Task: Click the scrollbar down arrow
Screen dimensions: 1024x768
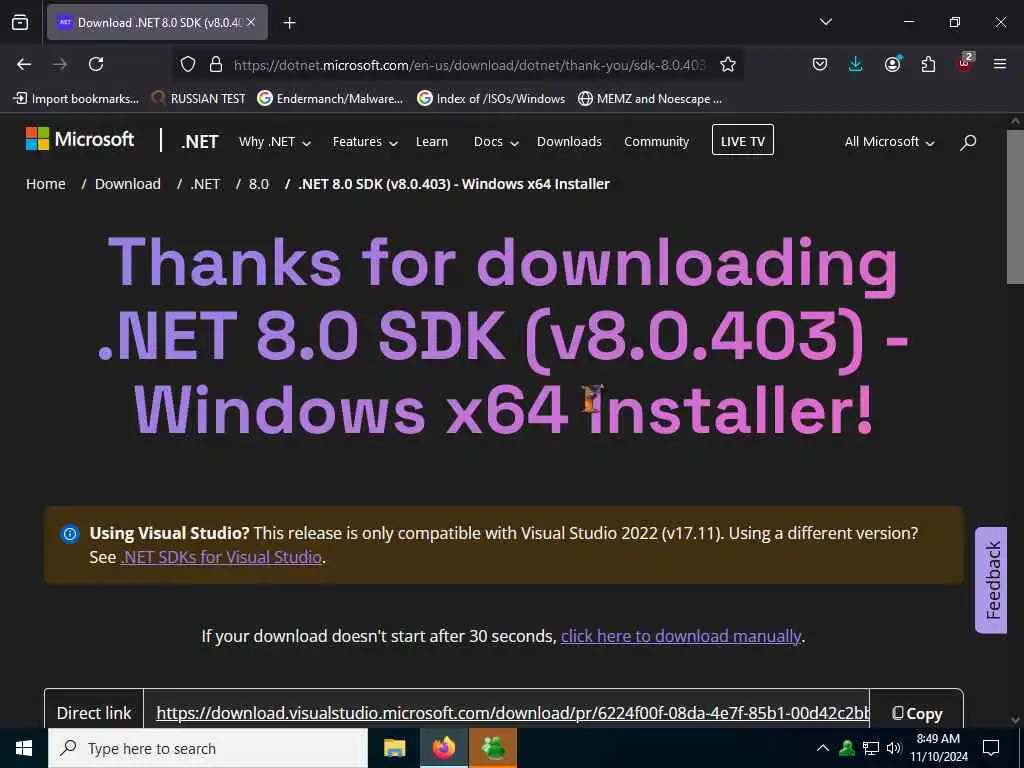Action: pos(1016,720)
